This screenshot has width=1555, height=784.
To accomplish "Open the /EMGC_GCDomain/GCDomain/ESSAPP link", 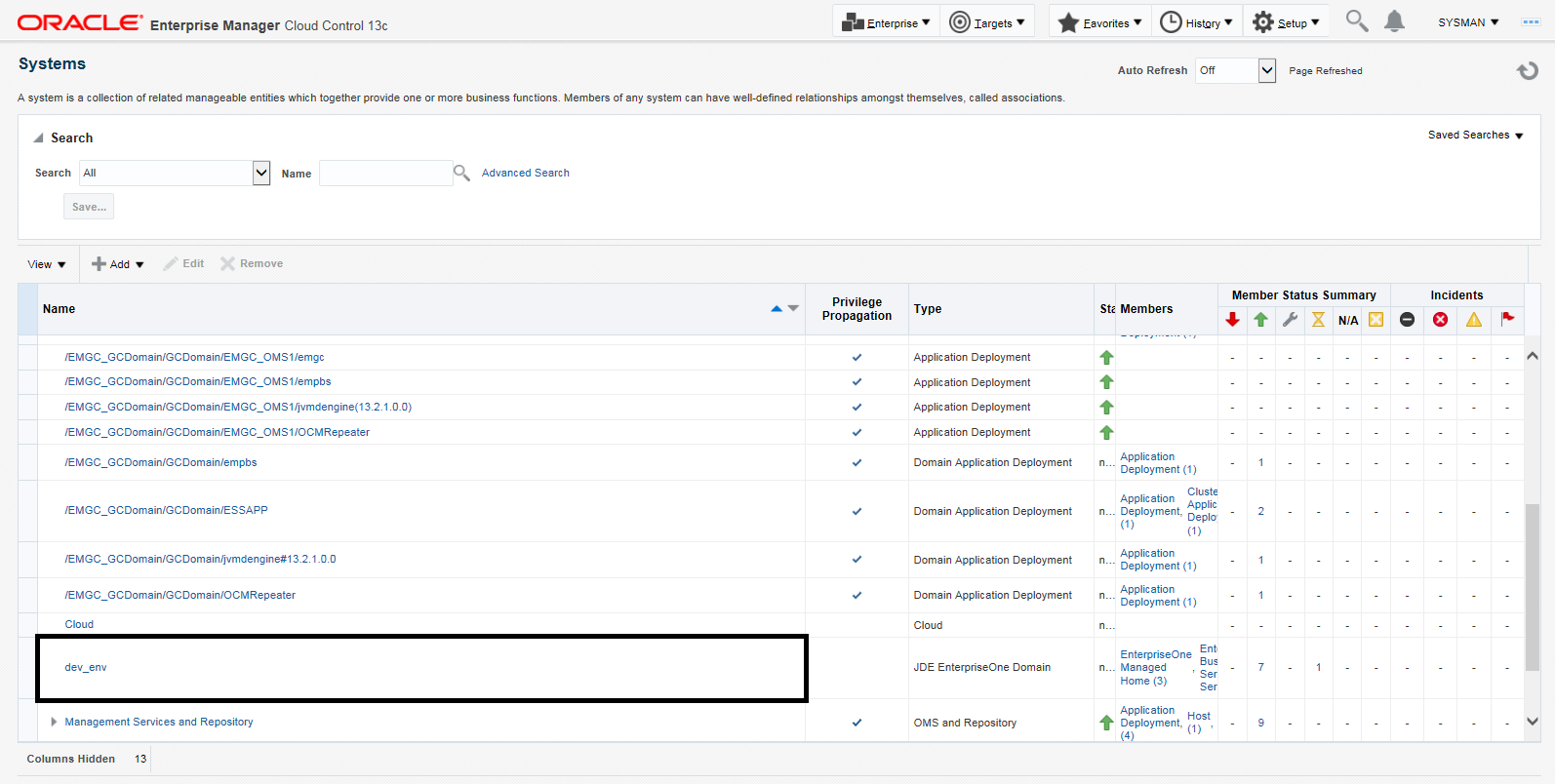I will click(166, 510).
